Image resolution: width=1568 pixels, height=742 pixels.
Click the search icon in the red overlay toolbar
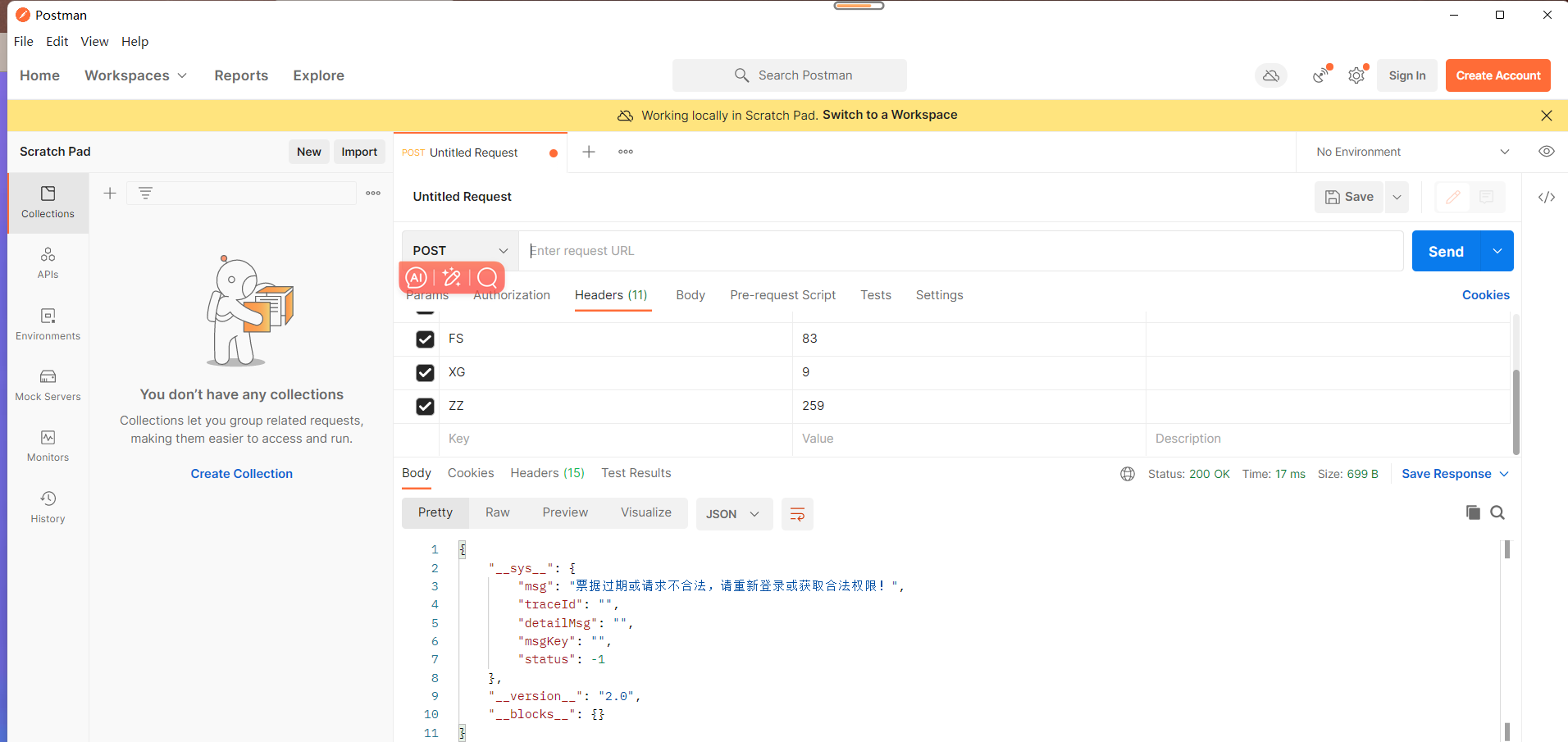(487, 278)
